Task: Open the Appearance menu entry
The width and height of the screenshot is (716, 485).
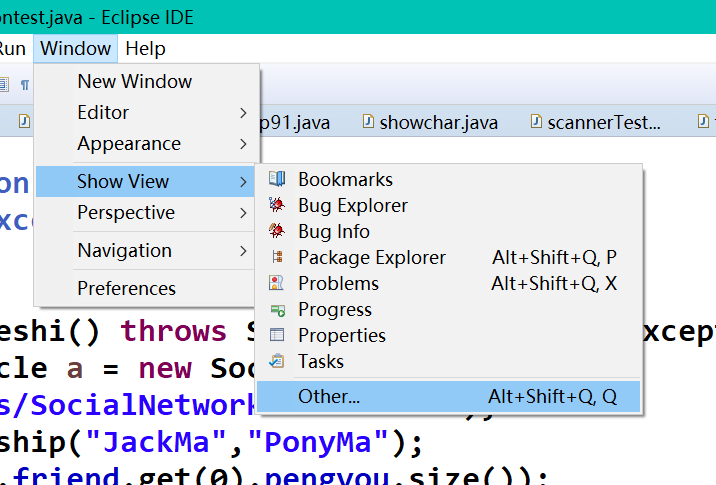Action: coord(145,144)
